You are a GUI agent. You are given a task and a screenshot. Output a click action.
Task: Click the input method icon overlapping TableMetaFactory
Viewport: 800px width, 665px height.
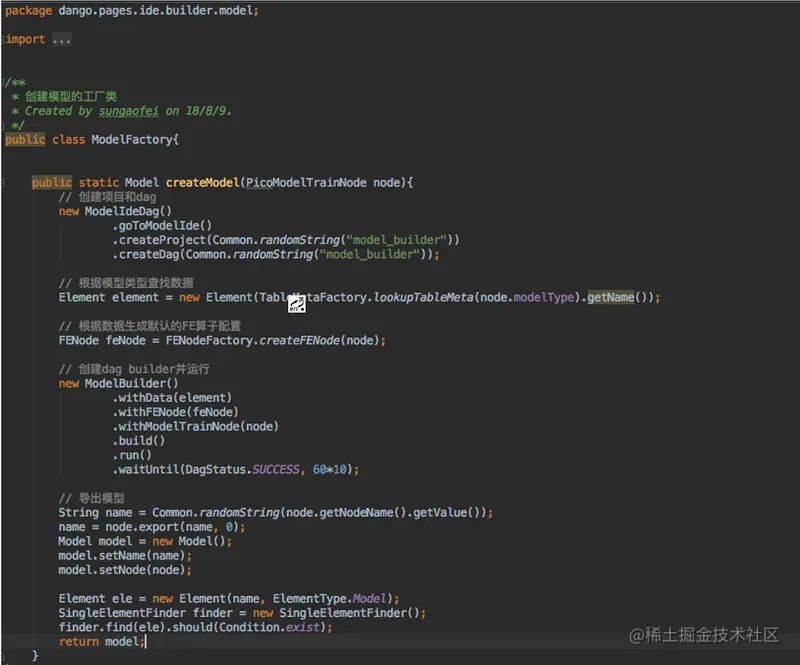pyautogui.click(x=296, y=304)
